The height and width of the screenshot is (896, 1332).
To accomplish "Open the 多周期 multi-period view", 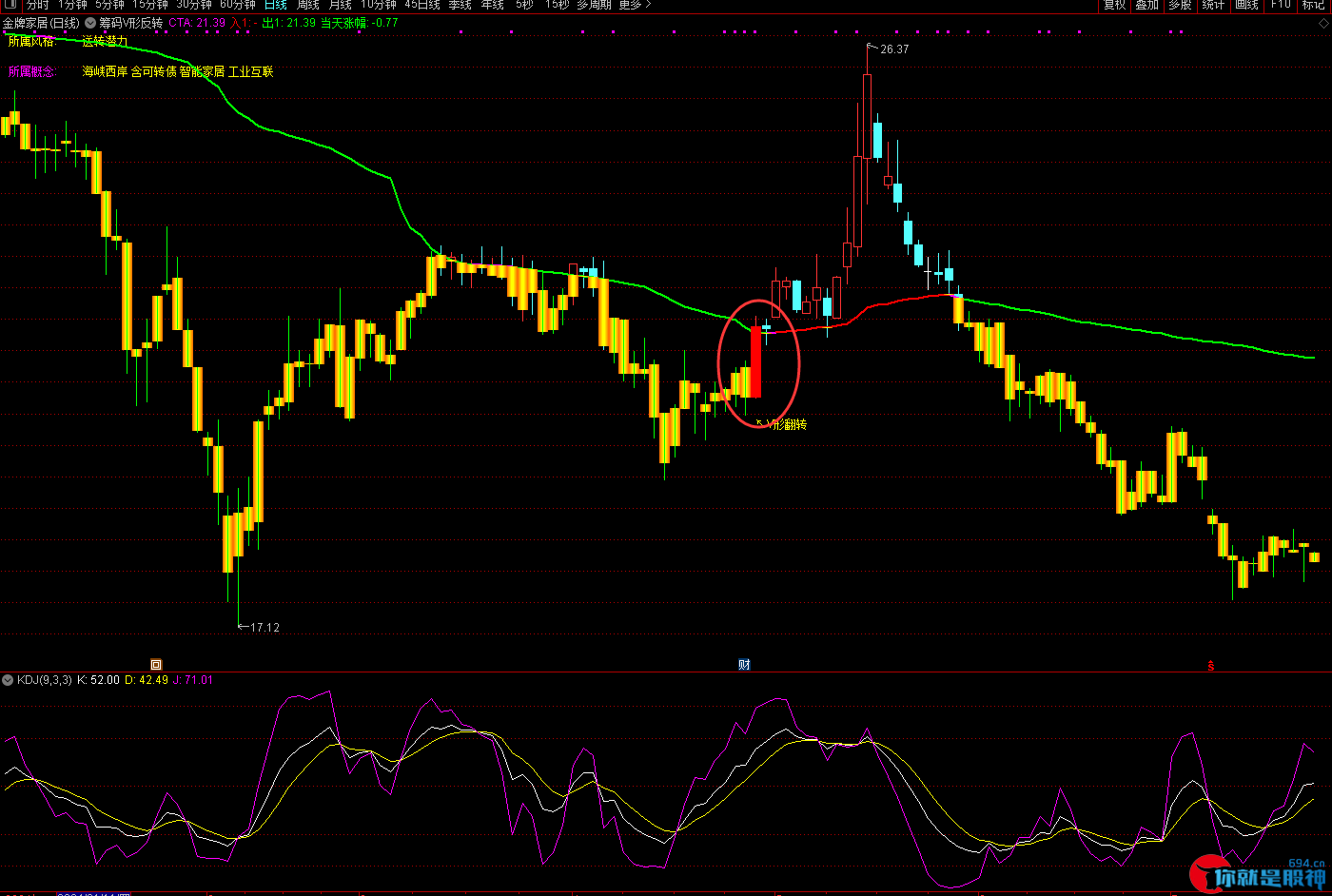I will pos(595,5).
